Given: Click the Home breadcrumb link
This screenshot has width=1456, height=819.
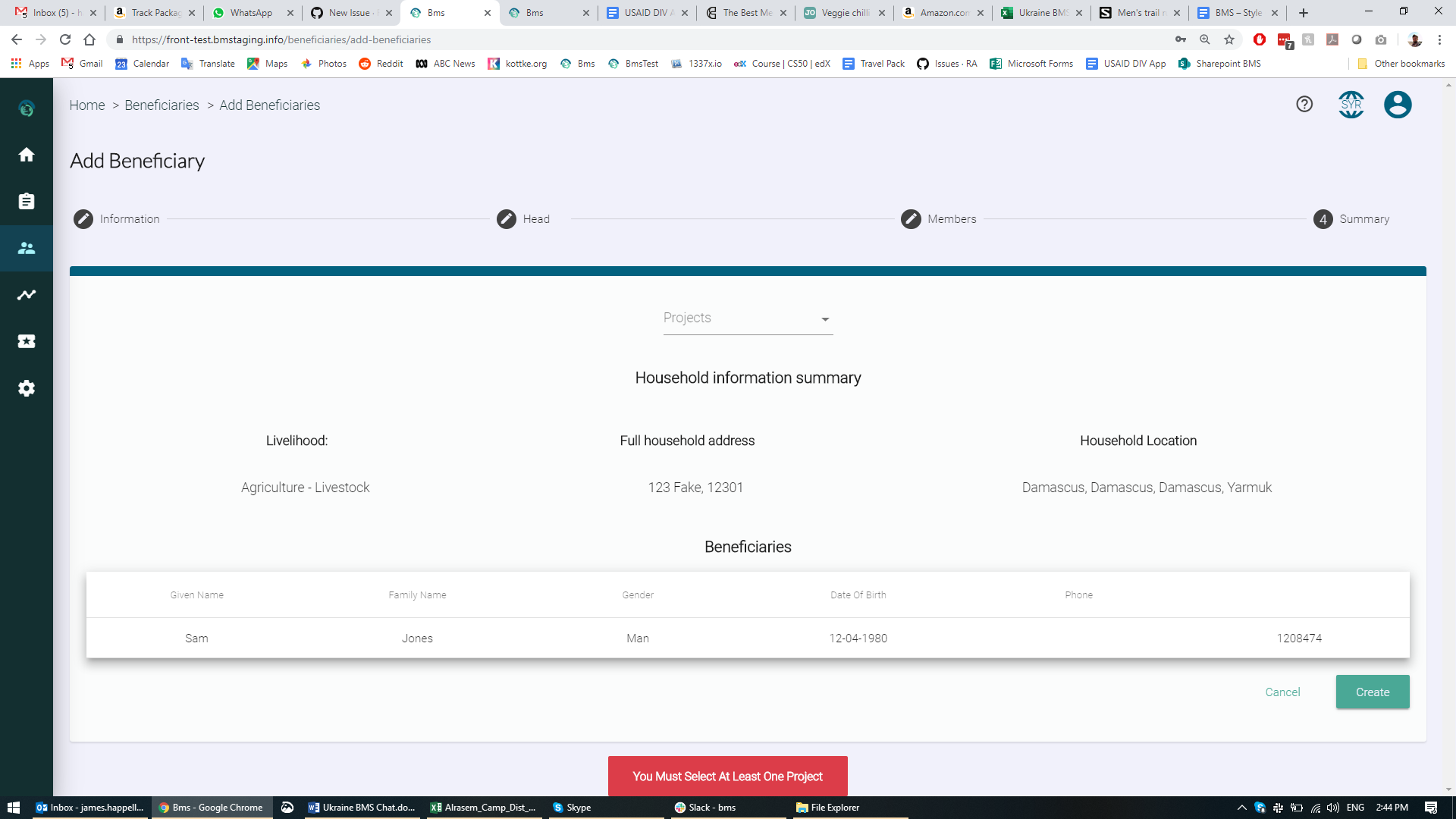Looking at the screenshot, I should tap(87, 105).
